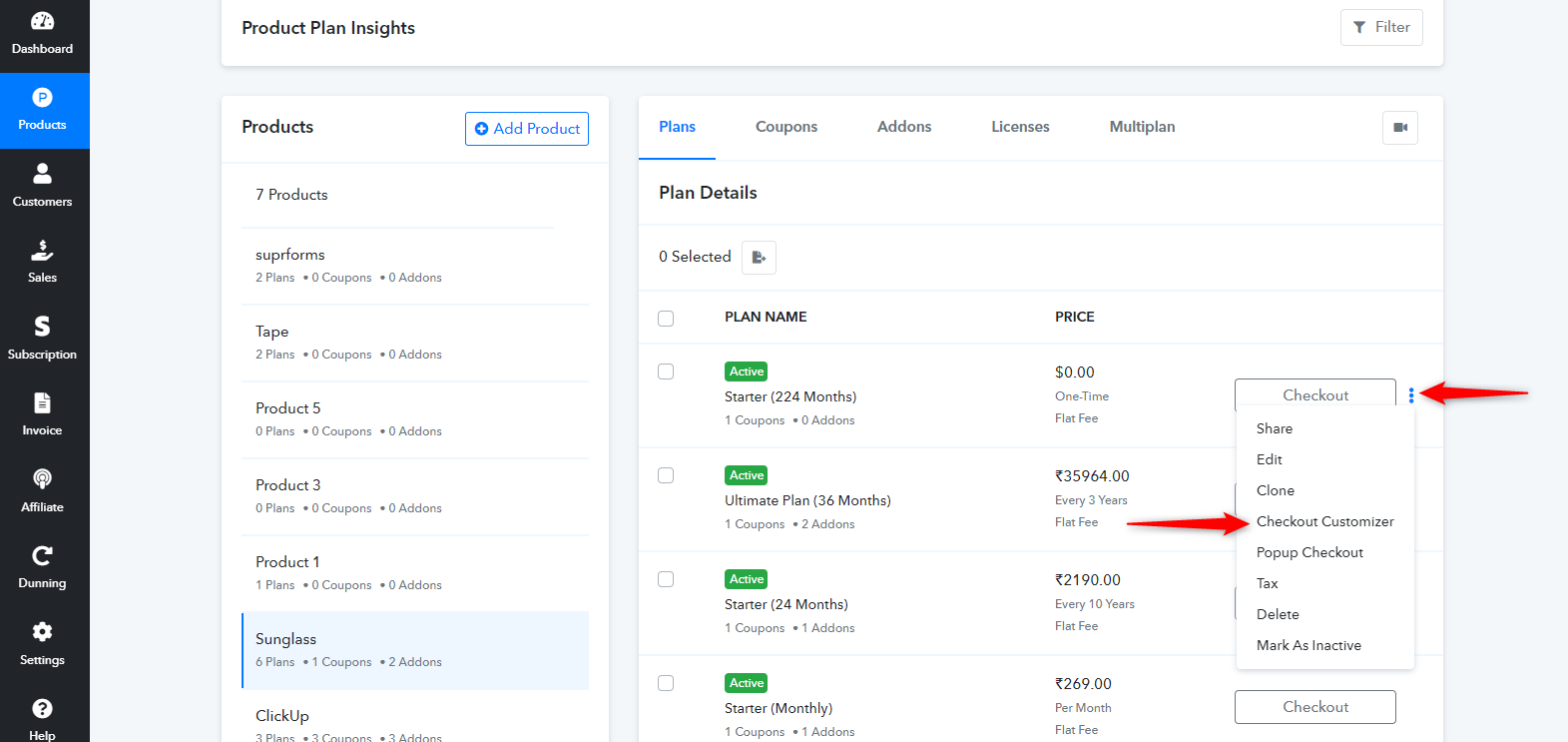Select the Product 5 entry

[x=415, y=419]
